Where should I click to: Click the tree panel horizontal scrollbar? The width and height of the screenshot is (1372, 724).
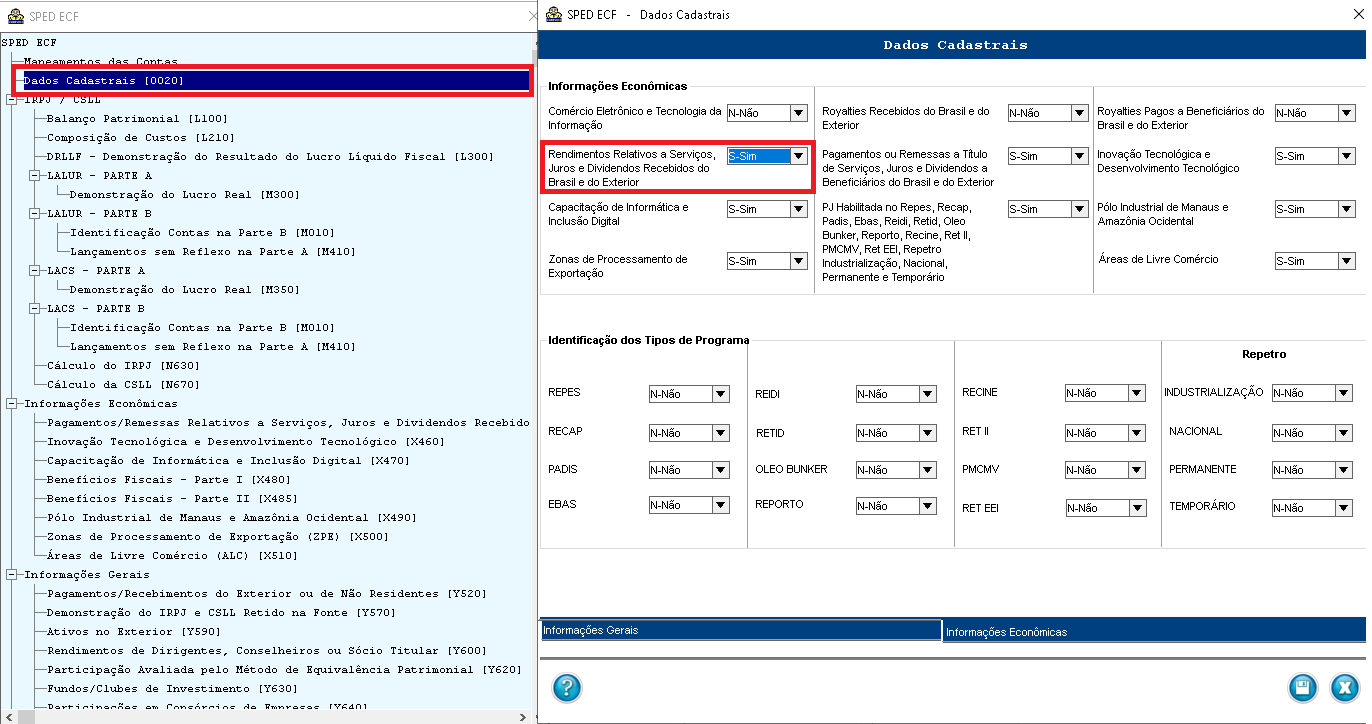pyautogui.click(x=266, y=717)
